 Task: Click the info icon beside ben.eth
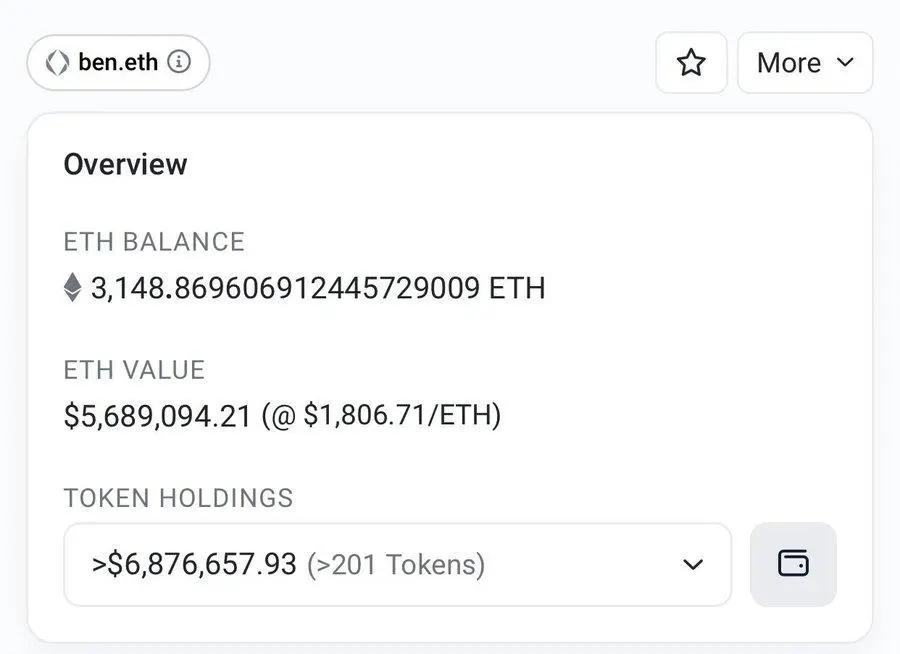pos(179,62)
